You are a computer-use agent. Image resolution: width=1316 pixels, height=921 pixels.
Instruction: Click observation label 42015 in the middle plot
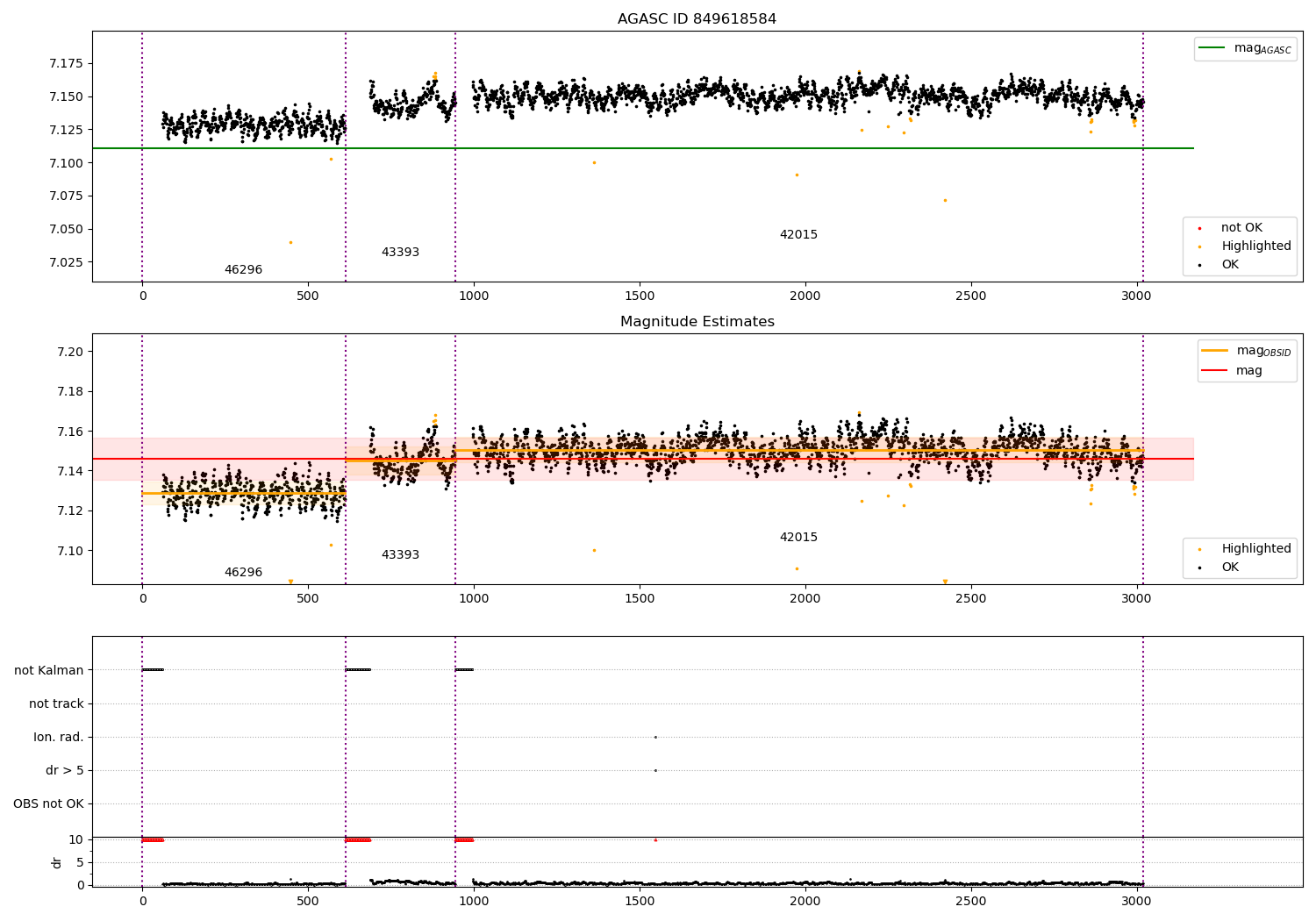click(798, 538)
